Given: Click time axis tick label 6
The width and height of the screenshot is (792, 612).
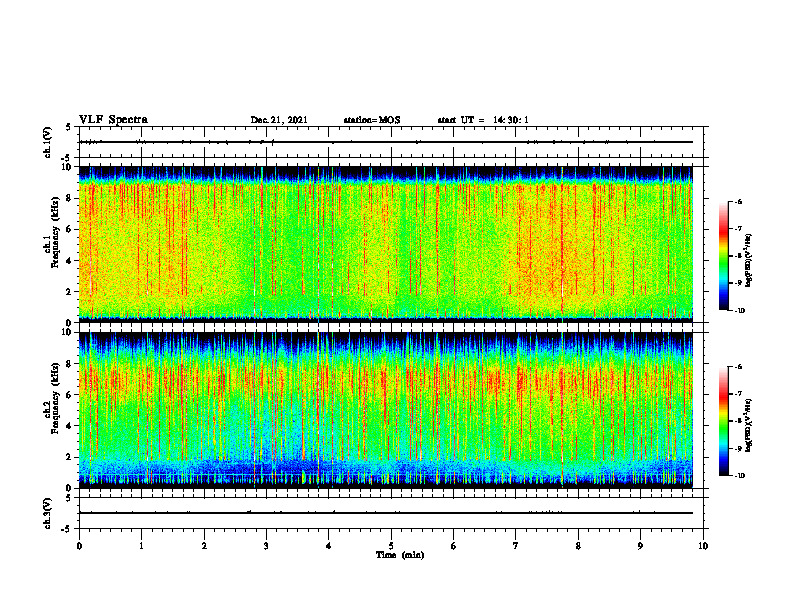Looking at the screenshot, I should (x=454, y=546).
